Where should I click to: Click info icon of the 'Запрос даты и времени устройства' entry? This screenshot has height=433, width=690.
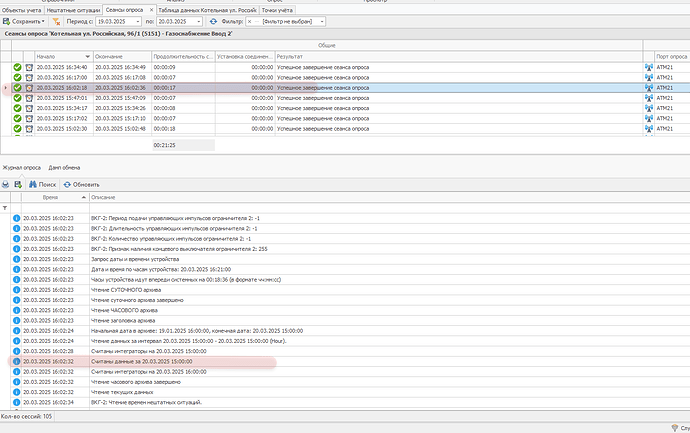click(x=16, y=259)
